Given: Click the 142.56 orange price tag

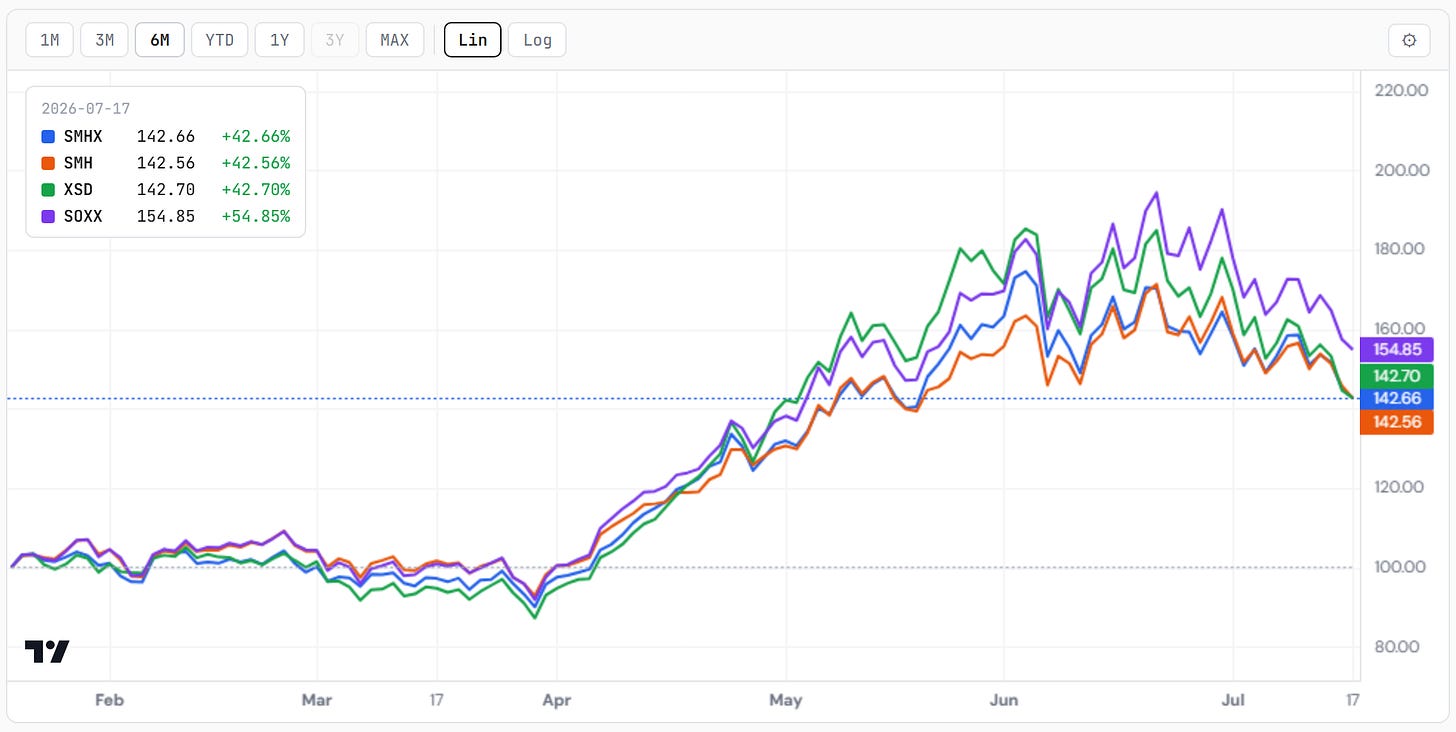Looking at the screenshot, I should coord(1397,422).
